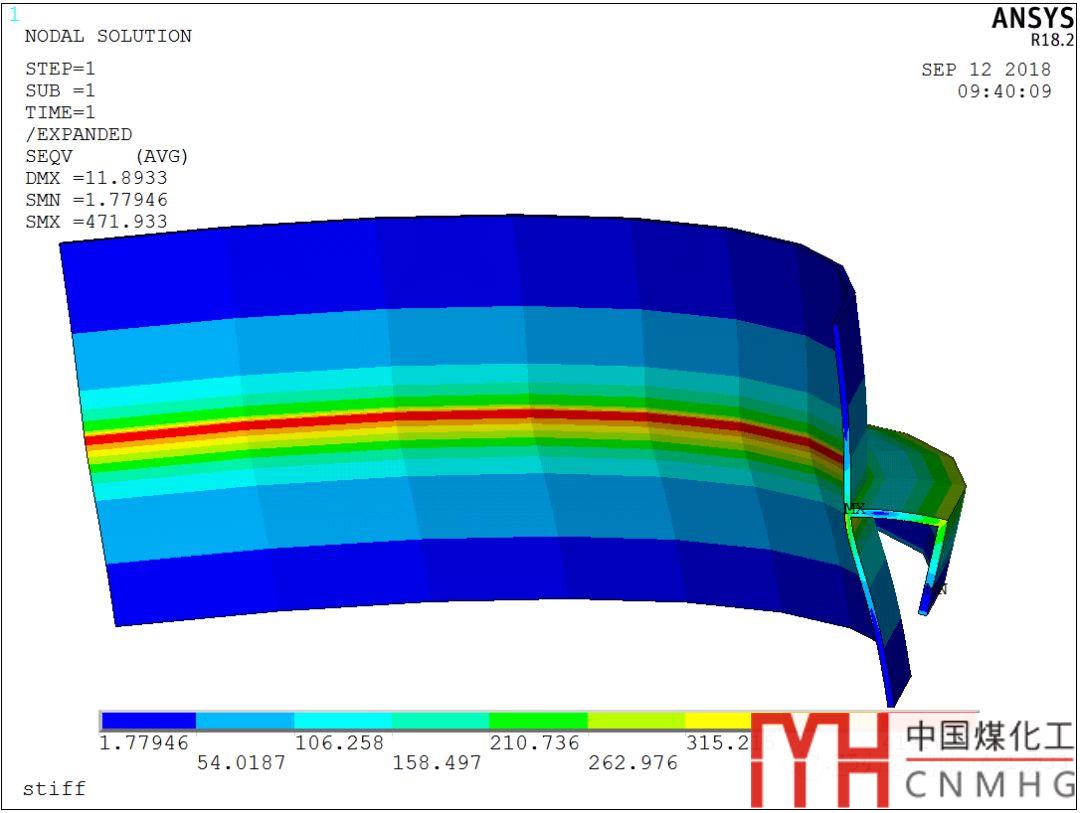Click the SEQV (AVG) label

point(106,156)
